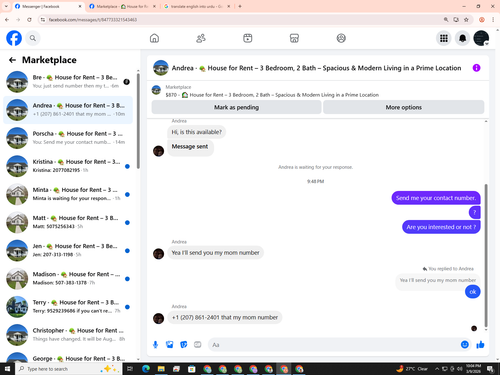500x375 pixels.
Task: Bookmark this page with star icon
Action: [466, 20]
